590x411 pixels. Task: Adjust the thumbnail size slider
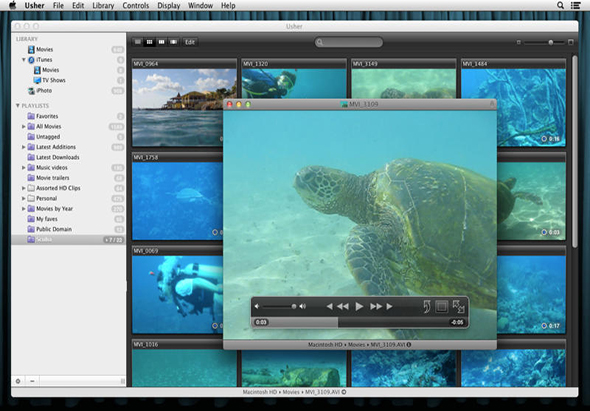point(544,42)
